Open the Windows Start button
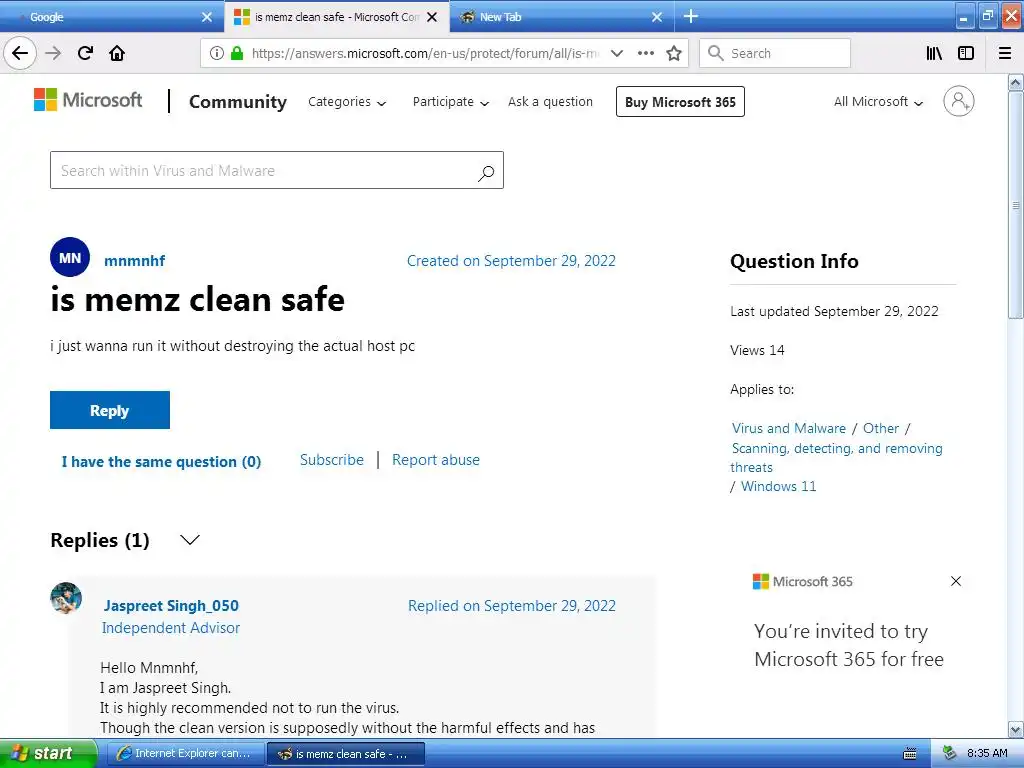 48,753
